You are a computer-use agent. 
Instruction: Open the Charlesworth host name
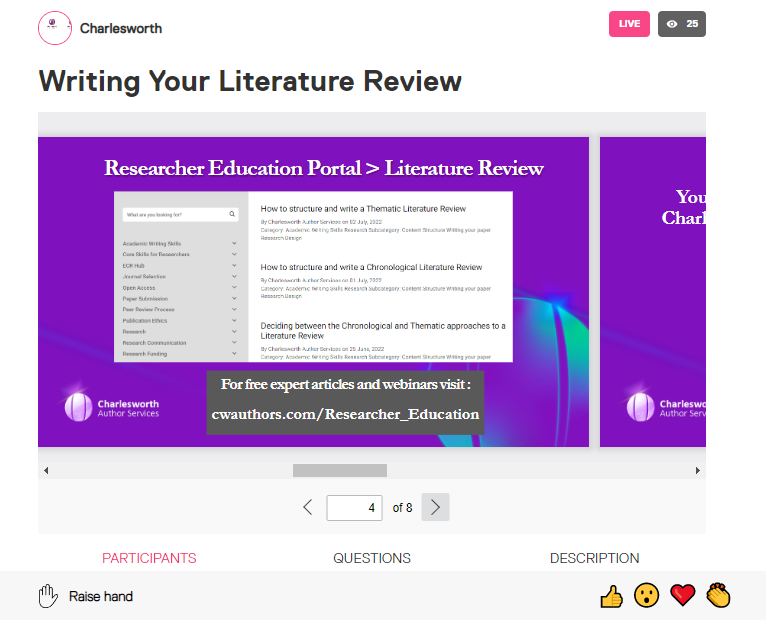pos(121,28)
